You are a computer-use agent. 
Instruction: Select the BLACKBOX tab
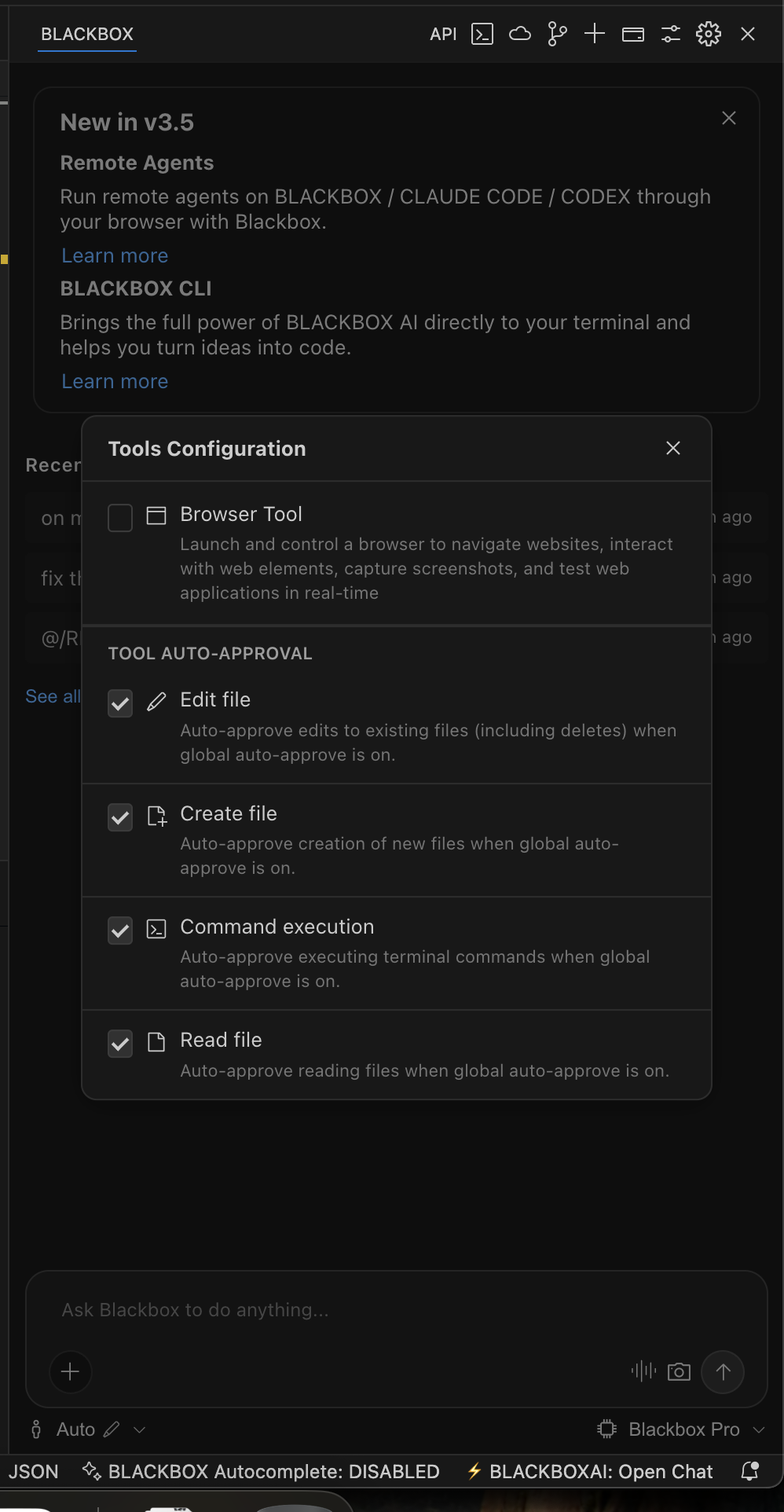click(87, 34)
